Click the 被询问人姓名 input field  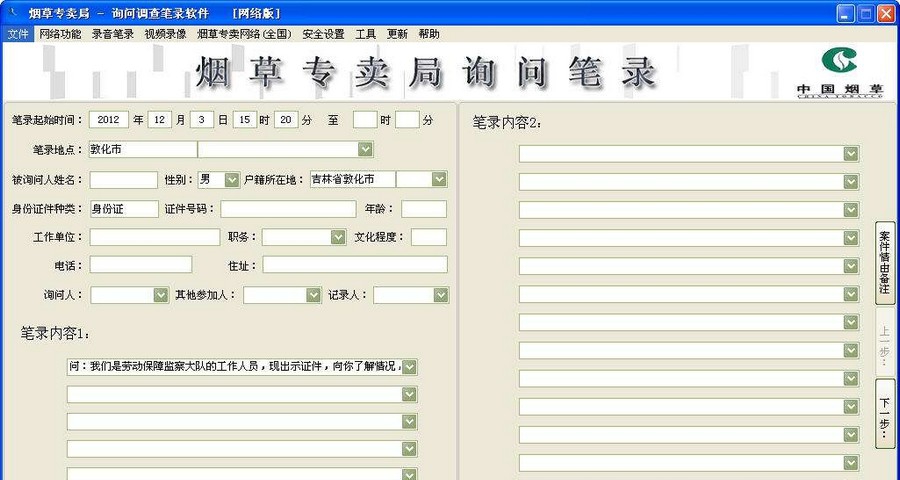123,180
